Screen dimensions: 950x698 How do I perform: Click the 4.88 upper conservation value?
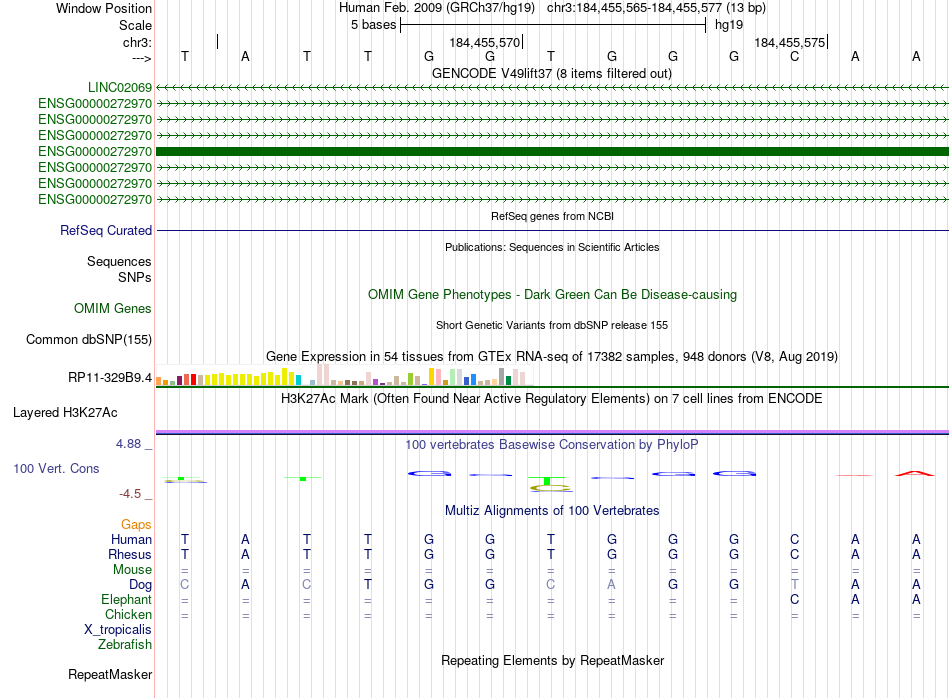pos(128,444)
